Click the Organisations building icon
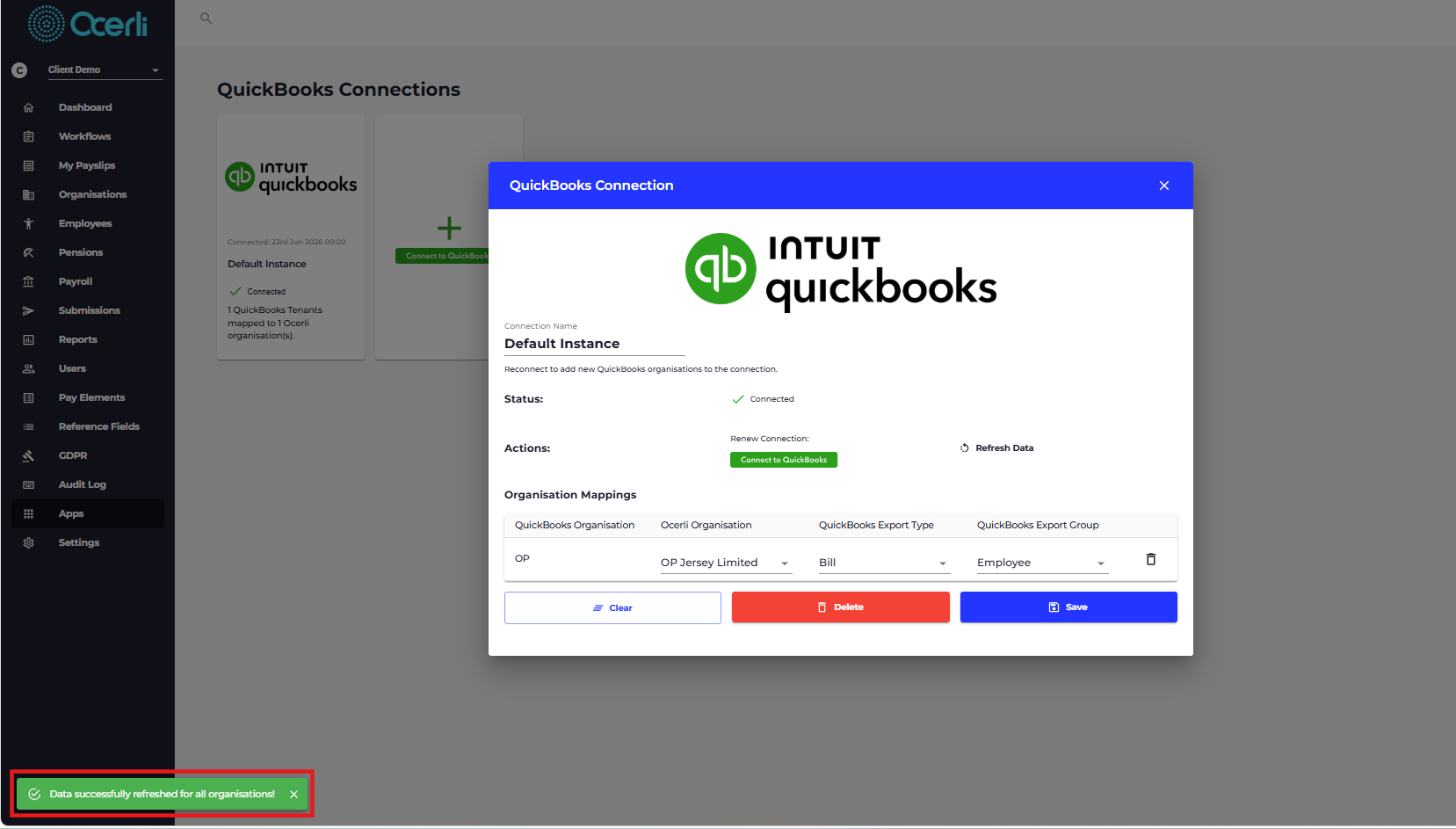The image size is (1456, 829). click(28, 194)
